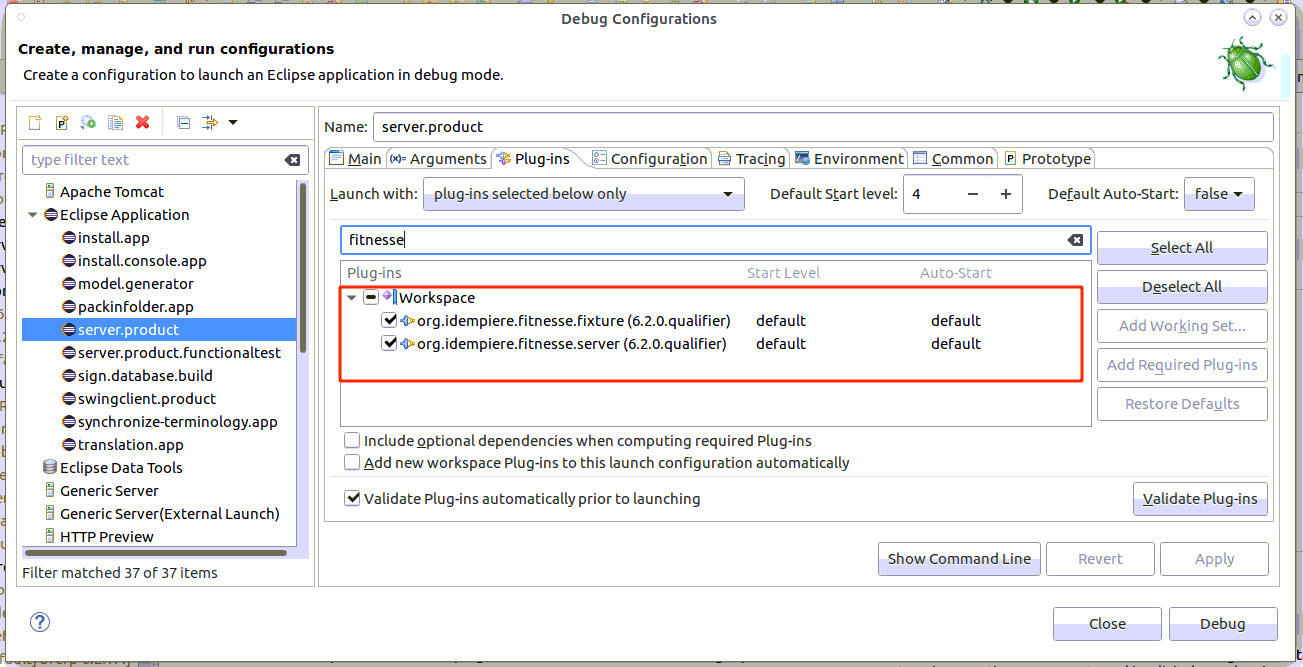Click the Show Command Line button
The height and width of the screenshot is (667, 1303).
click(959, 559)
